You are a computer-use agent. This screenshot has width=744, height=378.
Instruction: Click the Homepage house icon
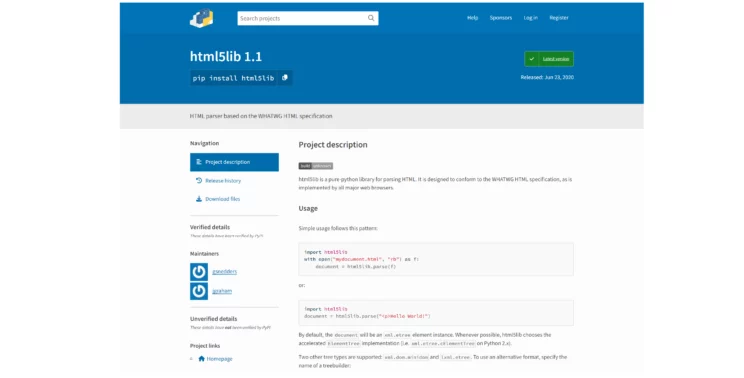tap(201, 359)
